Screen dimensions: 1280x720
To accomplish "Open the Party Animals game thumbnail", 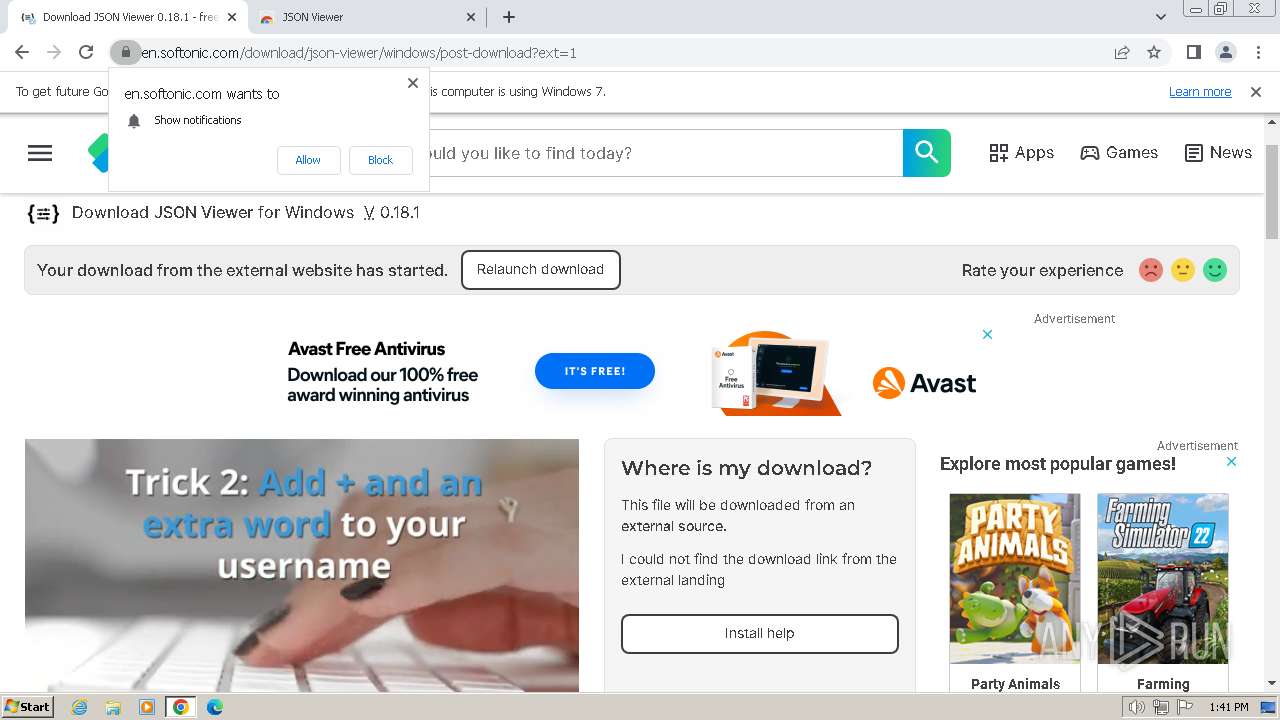I will coord(1015,578).
